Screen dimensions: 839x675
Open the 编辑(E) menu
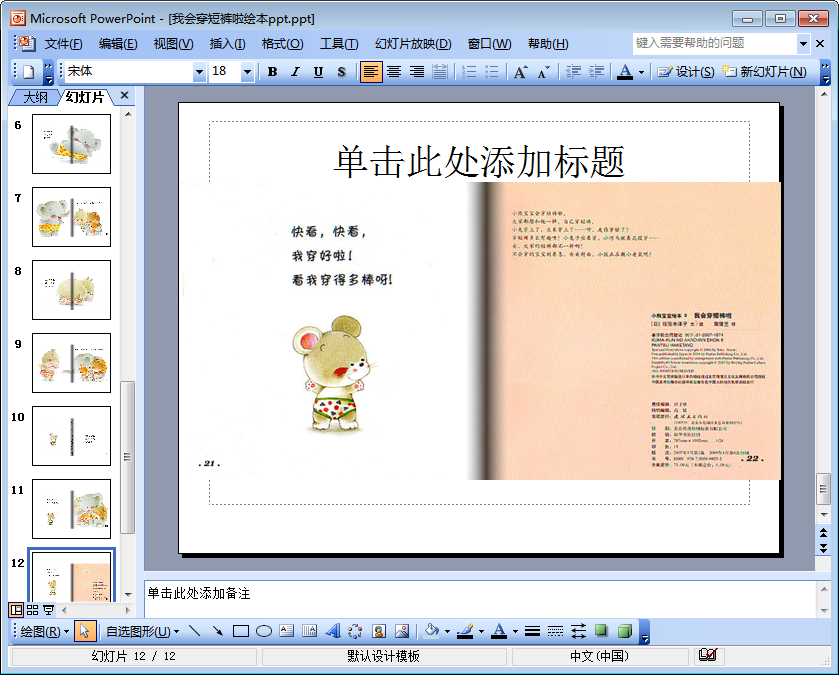(118, 44)
